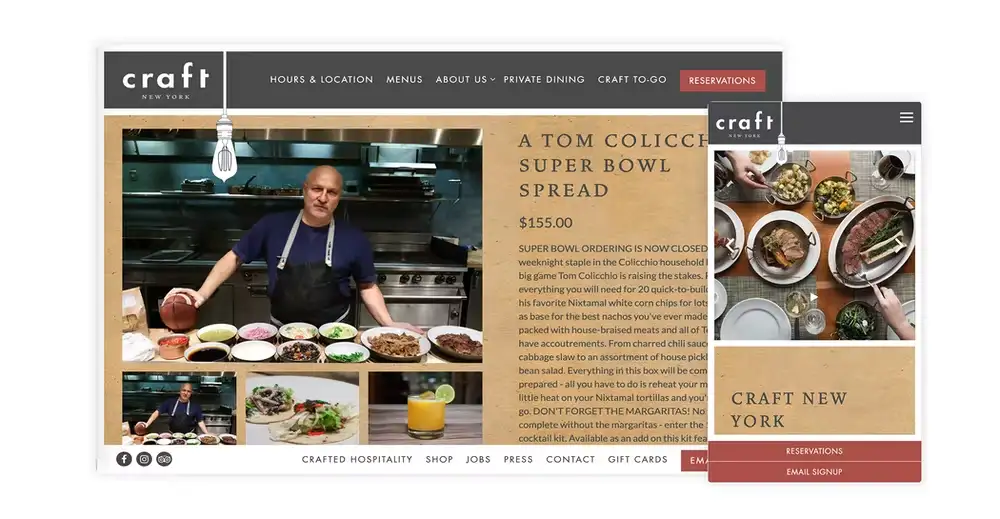Visit the Shop footer link
Image resolution: width=1000 pixels, height=519 pixels.
tap(439, 459)
